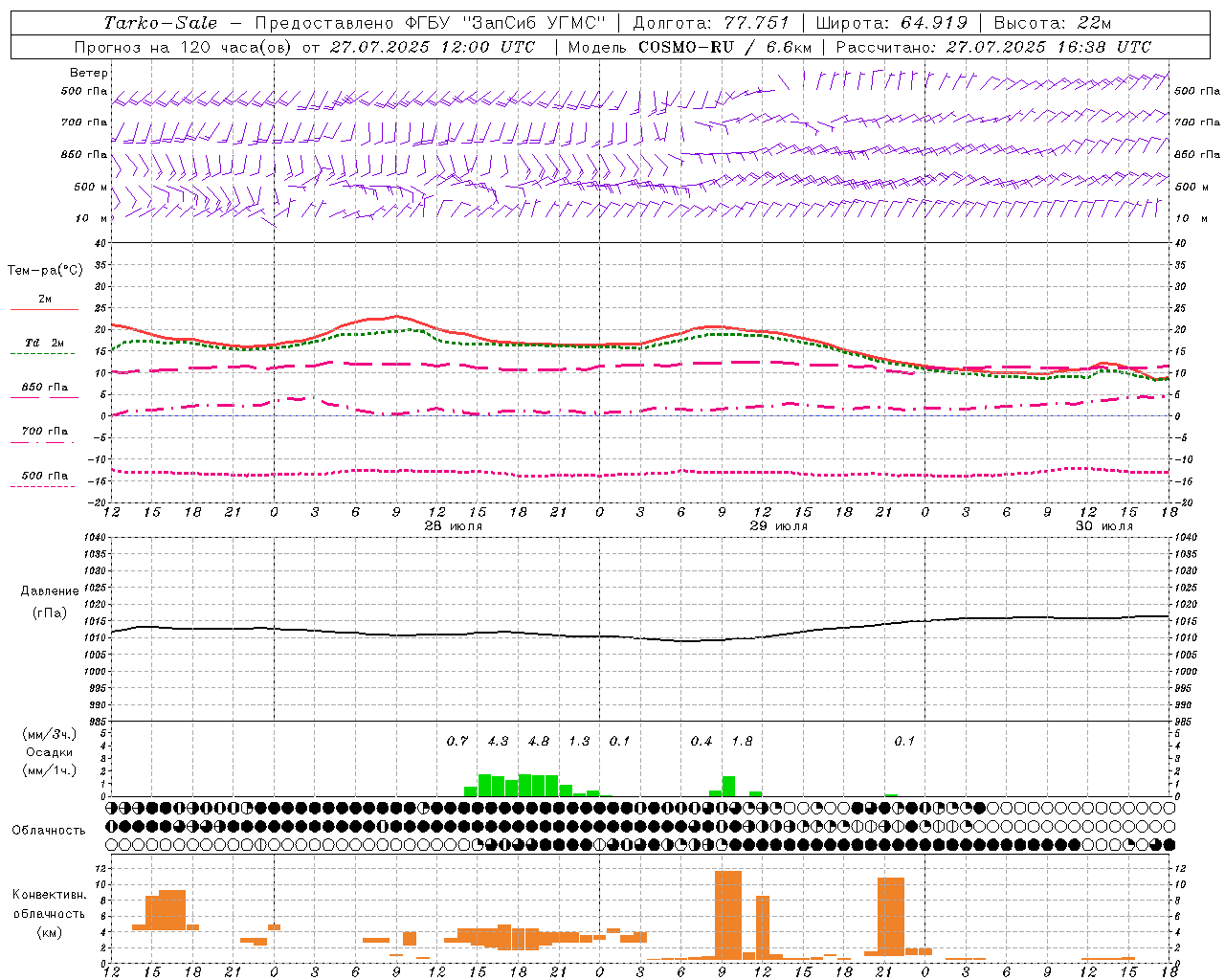Click the 'Ветер' wind panel label
1225x980 pixels.
pos(89,73)
